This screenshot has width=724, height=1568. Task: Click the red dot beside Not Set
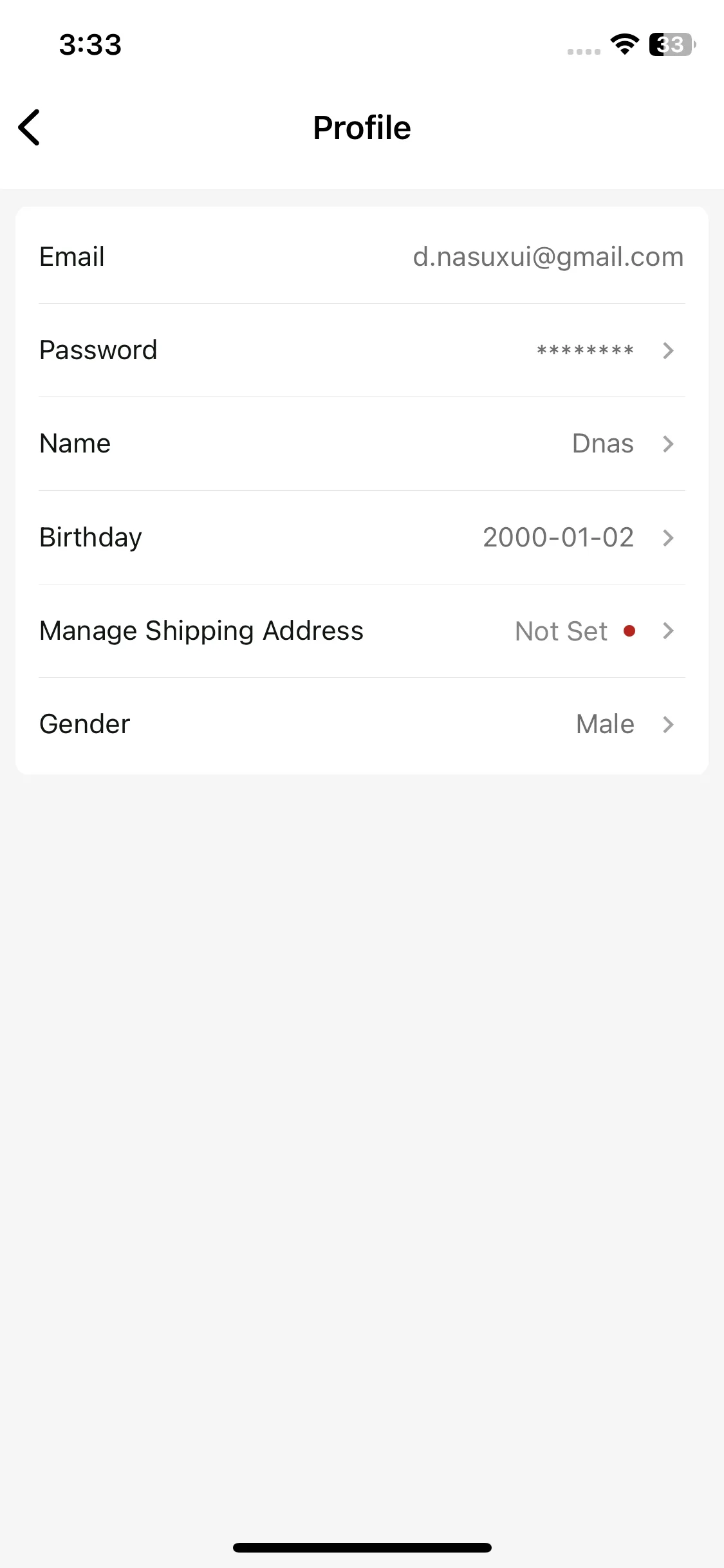click(x=629, y=631)
